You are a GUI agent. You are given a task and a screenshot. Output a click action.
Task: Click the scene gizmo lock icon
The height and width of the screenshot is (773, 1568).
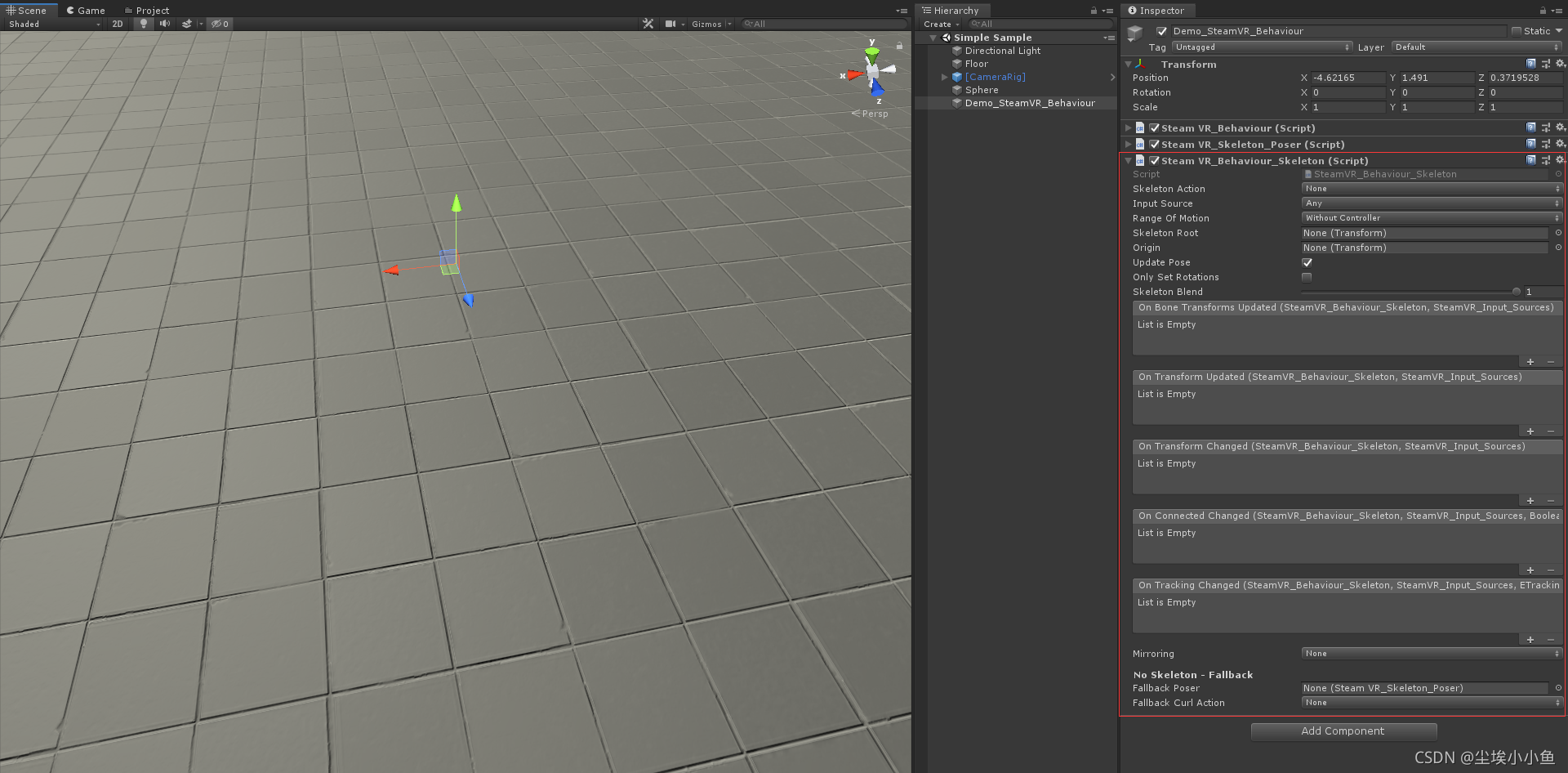[900, 46]
